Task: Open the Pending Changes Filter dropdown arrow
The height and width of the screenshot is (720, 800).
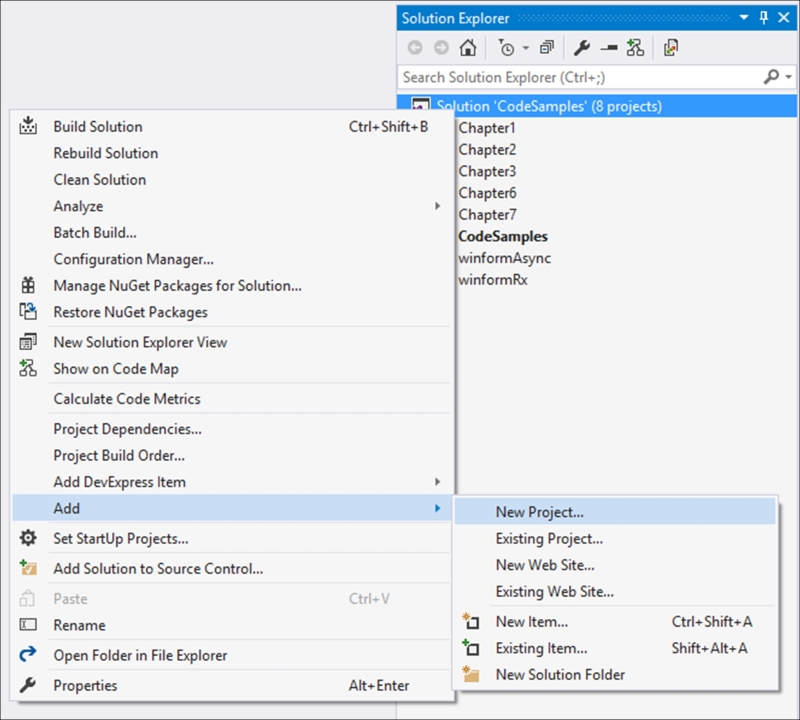Action: tap(526, 48)
